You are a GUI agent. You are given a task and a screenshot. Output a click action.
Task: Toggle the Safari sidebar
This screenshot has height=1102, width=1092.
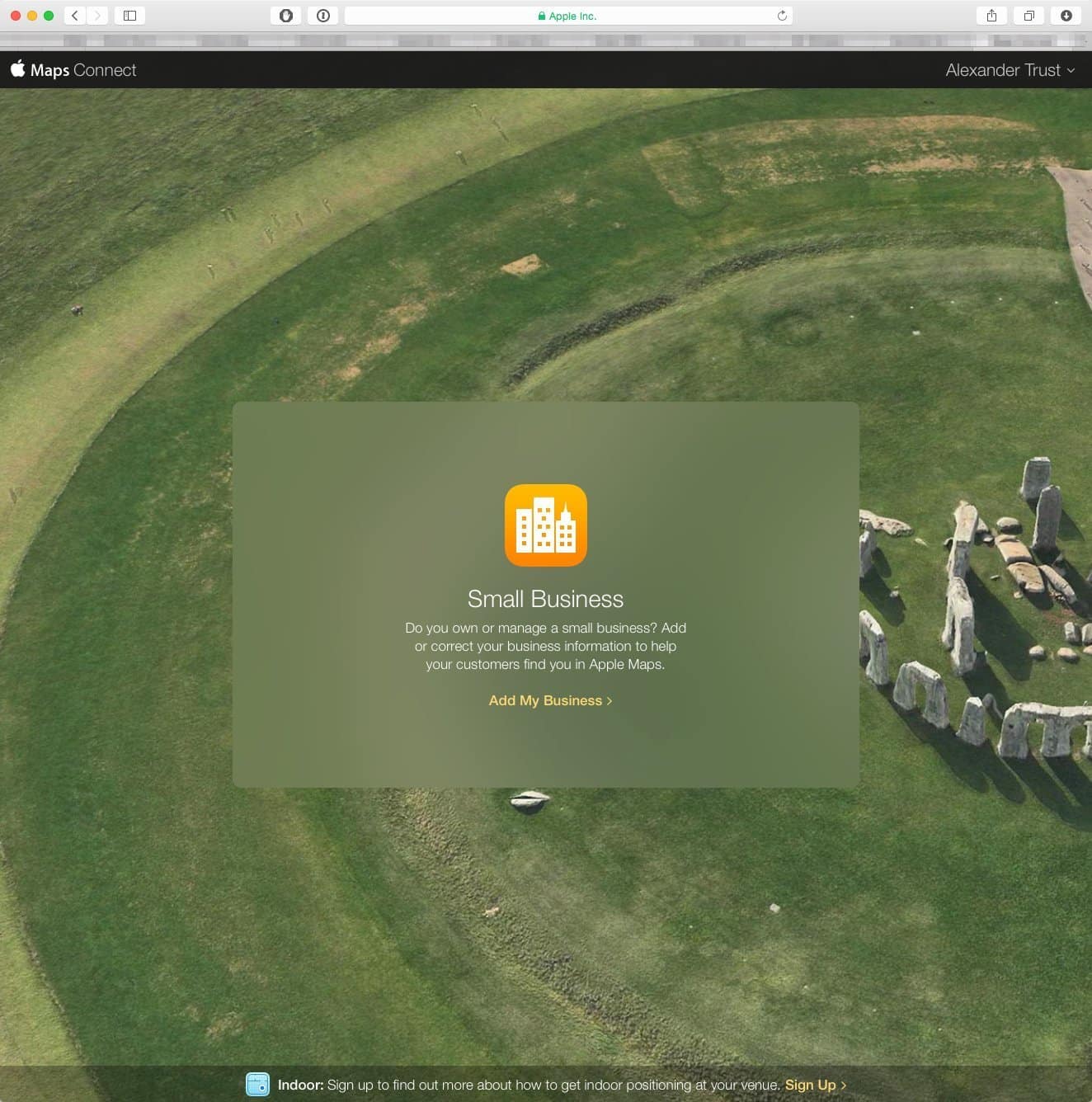[x=129, y=16]
